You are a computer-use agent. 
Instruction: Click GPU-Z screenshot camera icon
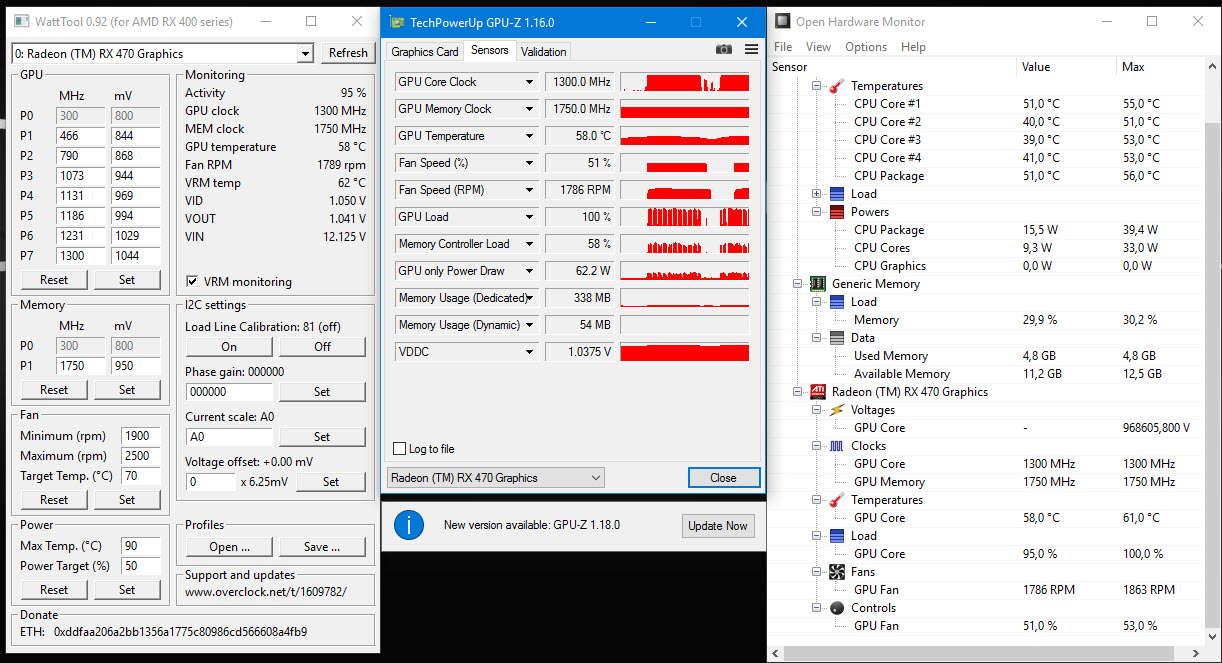724,50
